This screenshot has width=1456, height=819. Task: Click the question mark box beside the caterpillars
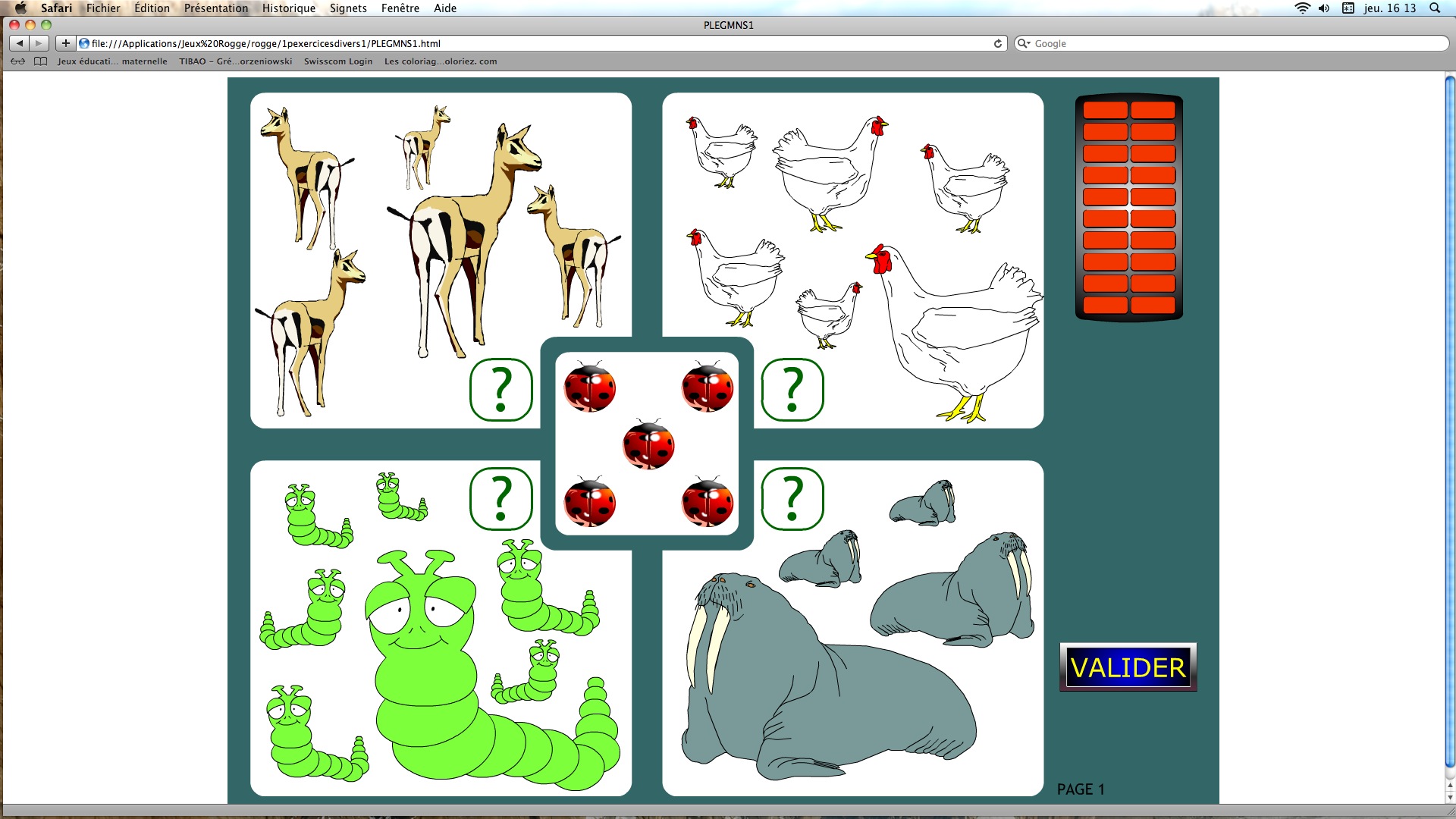(x=500, y=499)
